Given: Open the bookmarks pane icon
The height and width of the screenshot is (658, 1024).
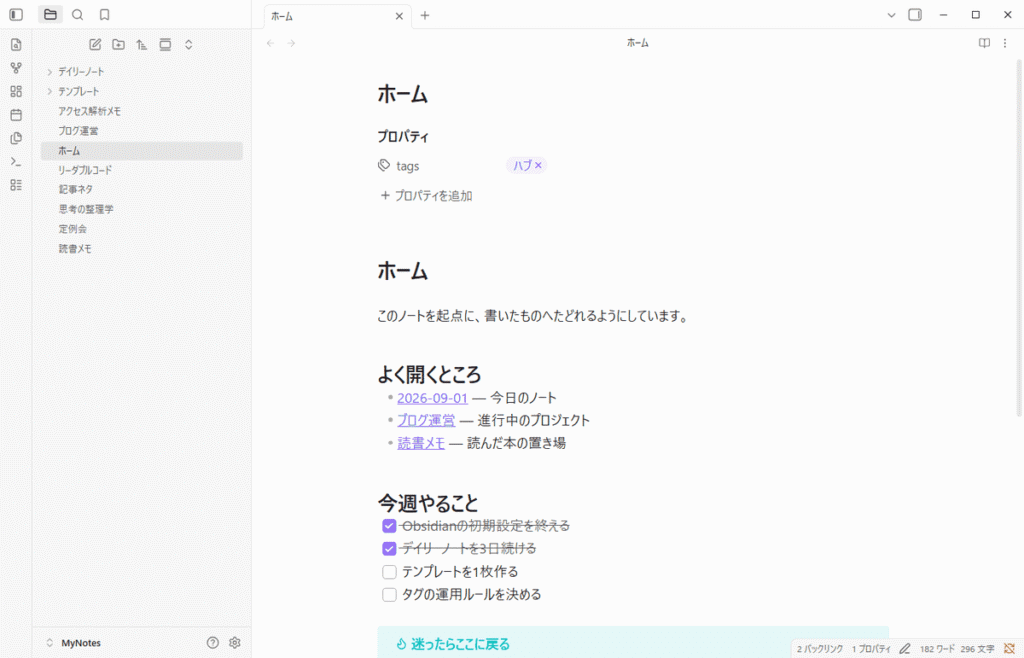Looking at the screenshot, I should pos(104,14).
